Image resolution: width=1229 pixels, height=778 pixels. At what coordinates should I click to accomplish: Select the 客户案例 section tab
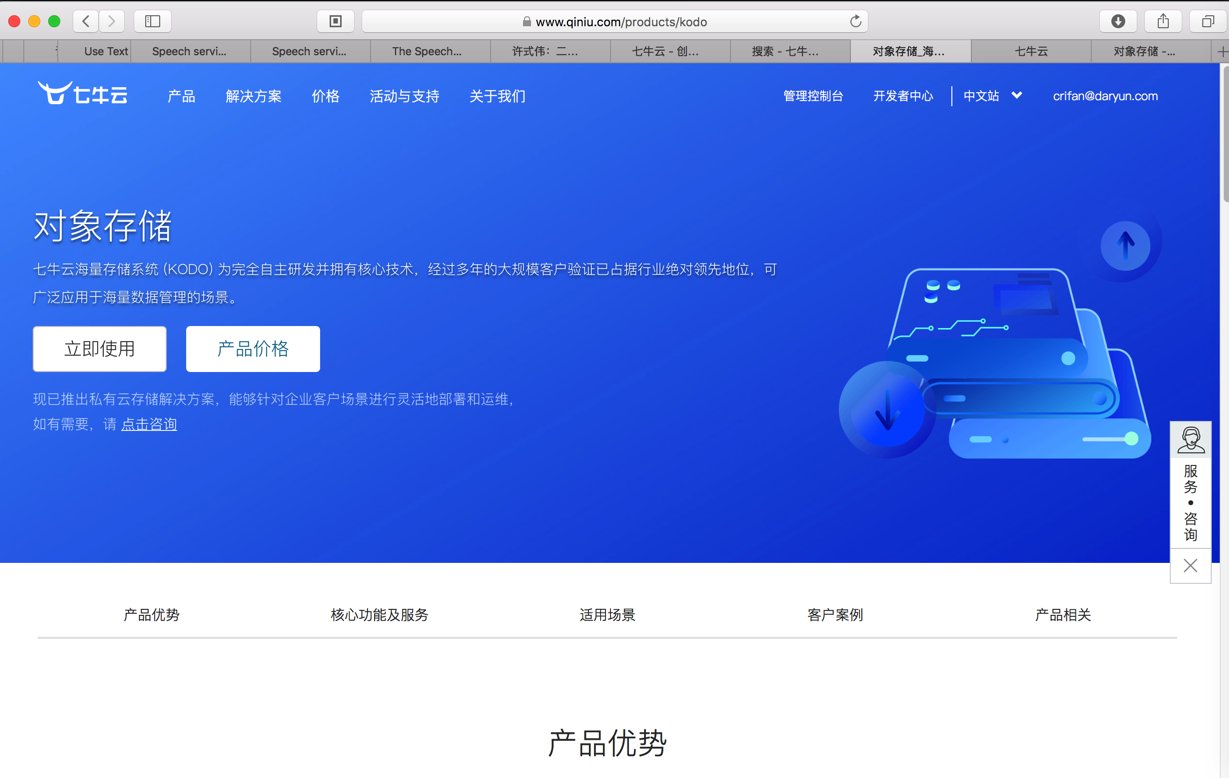coord(835,615)
